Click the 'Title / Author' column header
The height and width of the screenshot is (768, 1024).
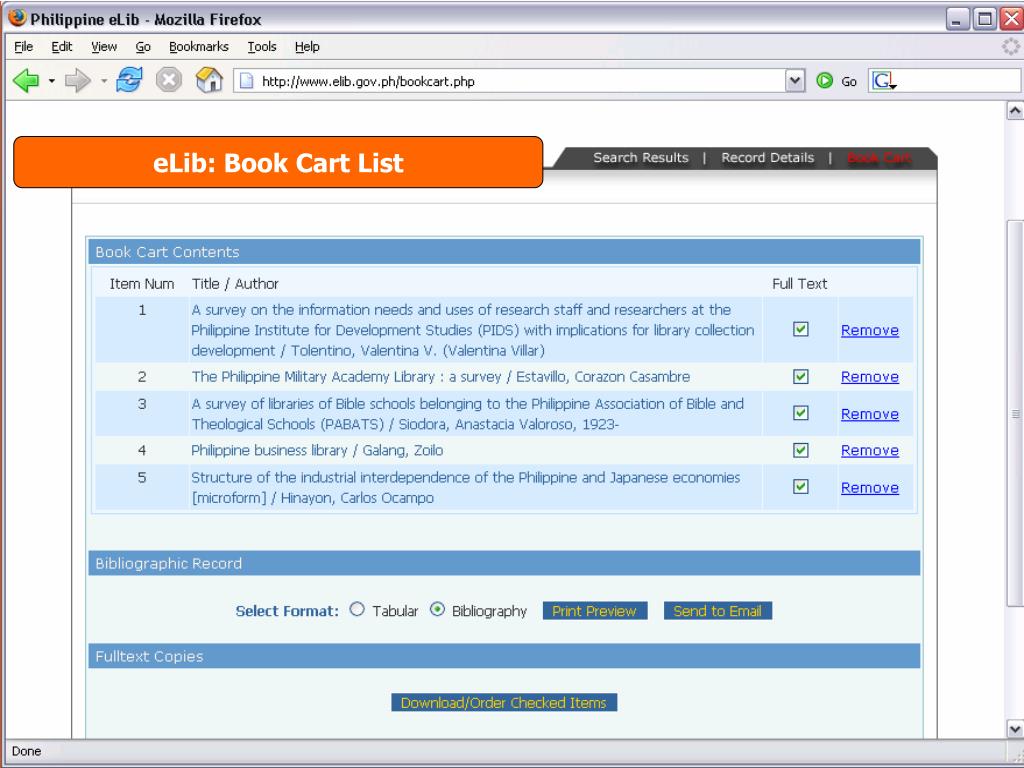coord(235,283)
